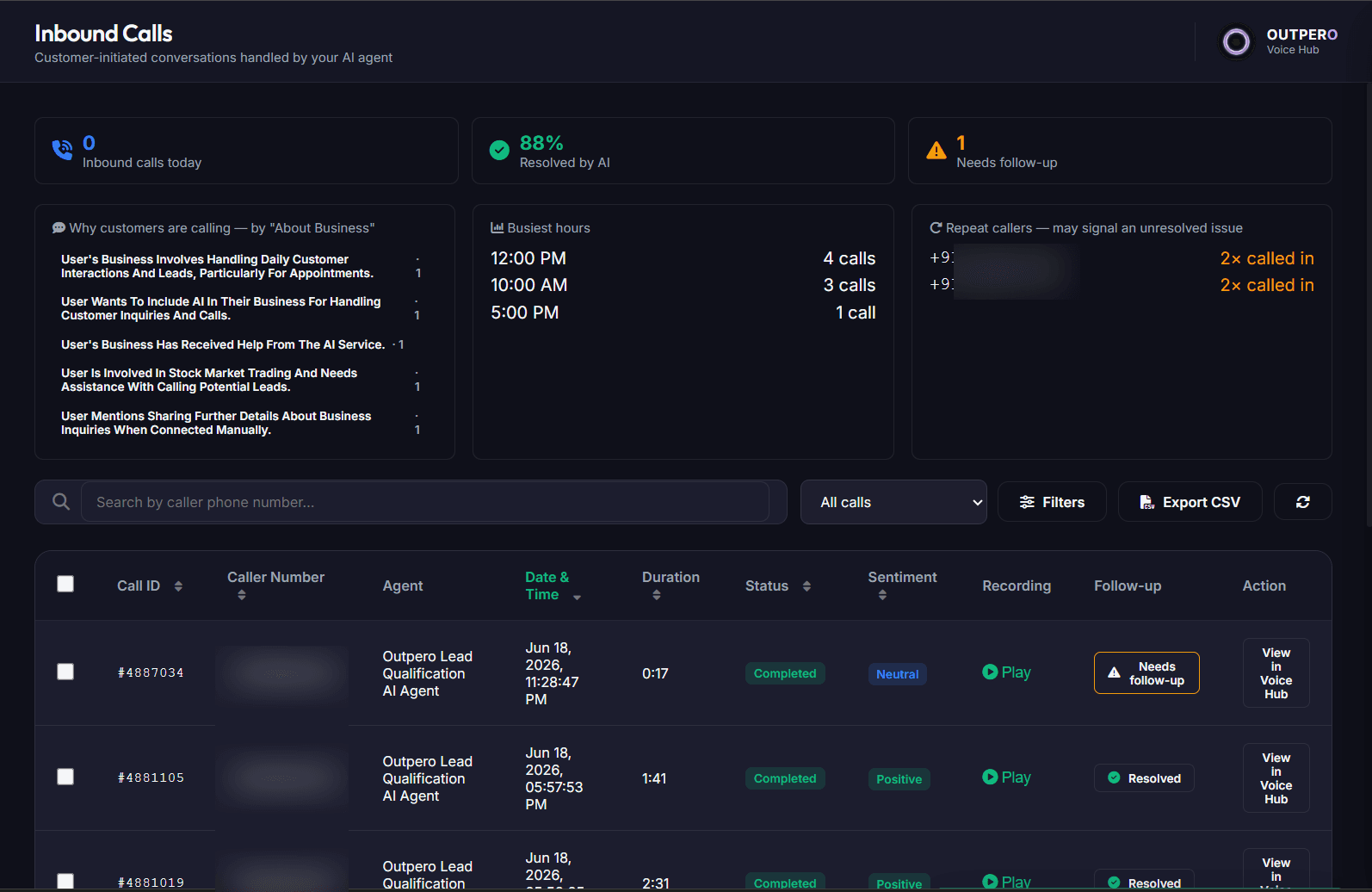This screenshot has height=892, width=1372.
Task: Sort the table by Status
Action: (807, 586)
